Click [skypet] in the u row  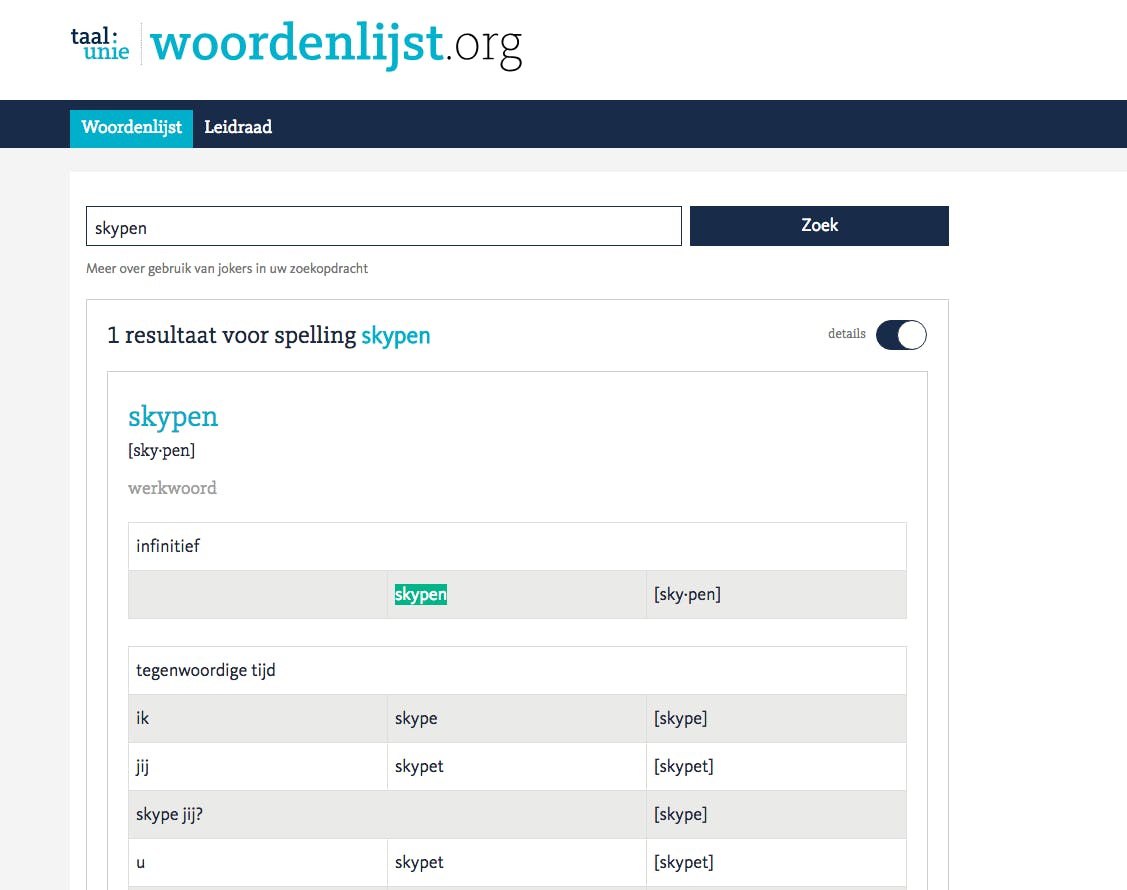684,863
